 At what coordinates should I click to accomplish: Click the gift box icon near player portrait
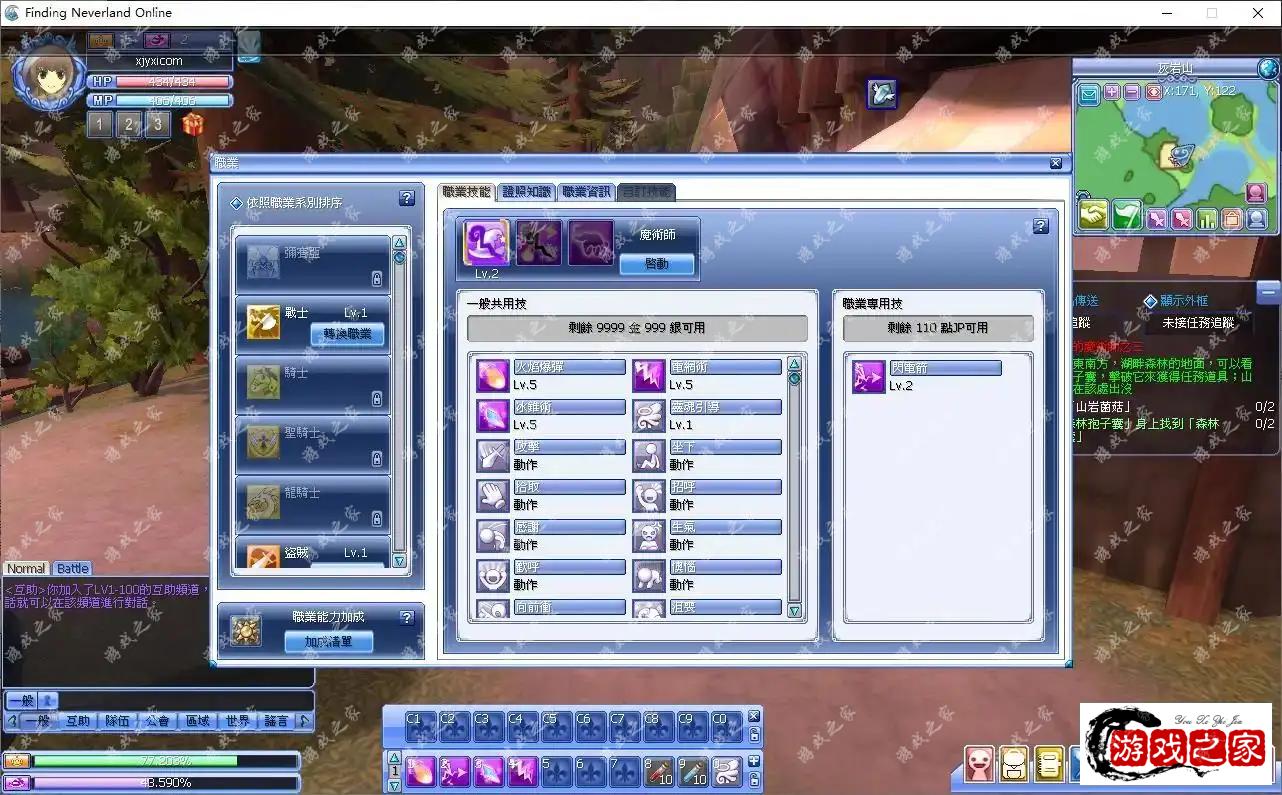191,124
